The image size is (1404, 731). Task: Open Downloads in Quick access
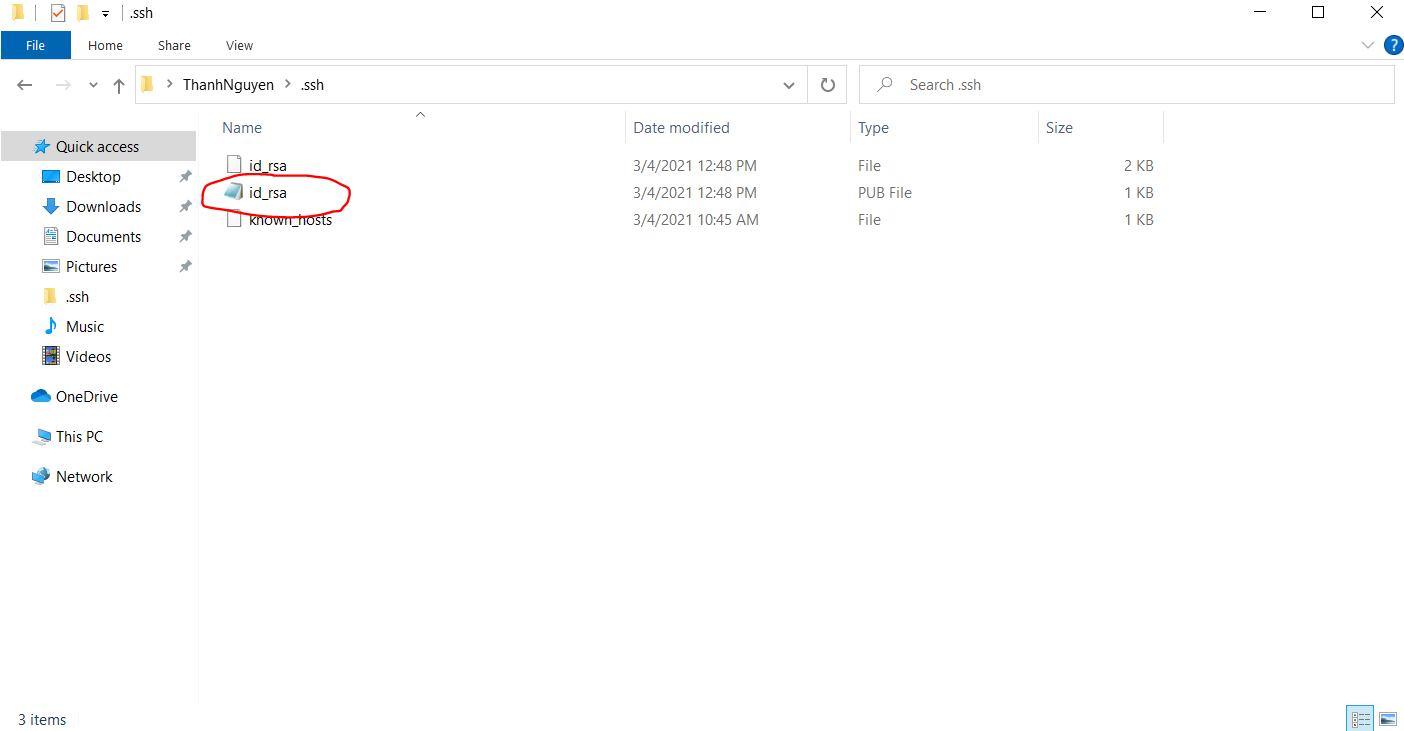(x=103, y=207)
